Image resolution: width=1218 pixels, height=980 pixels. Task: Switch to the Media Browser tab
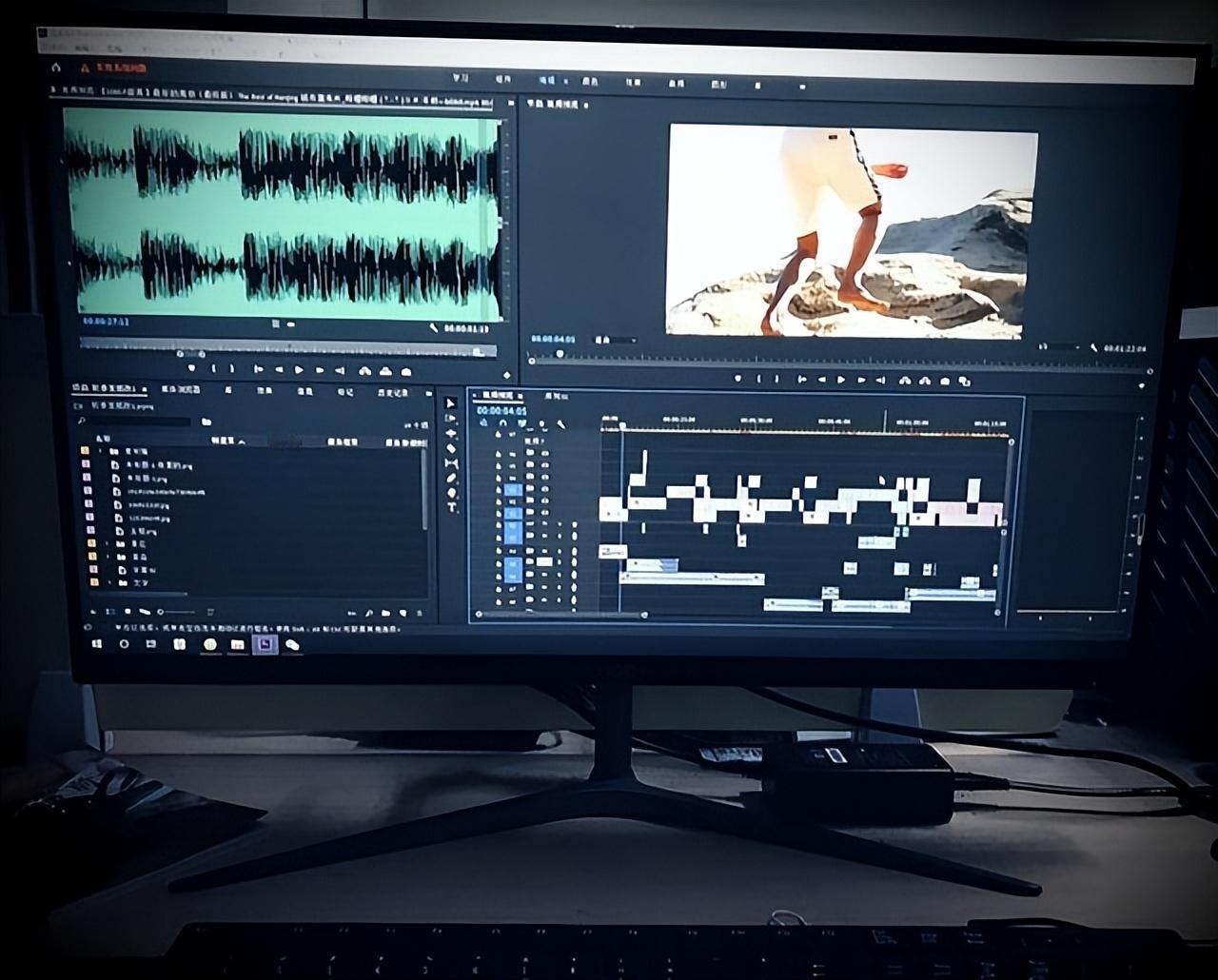pyautogui.click(x=181, y=390)
